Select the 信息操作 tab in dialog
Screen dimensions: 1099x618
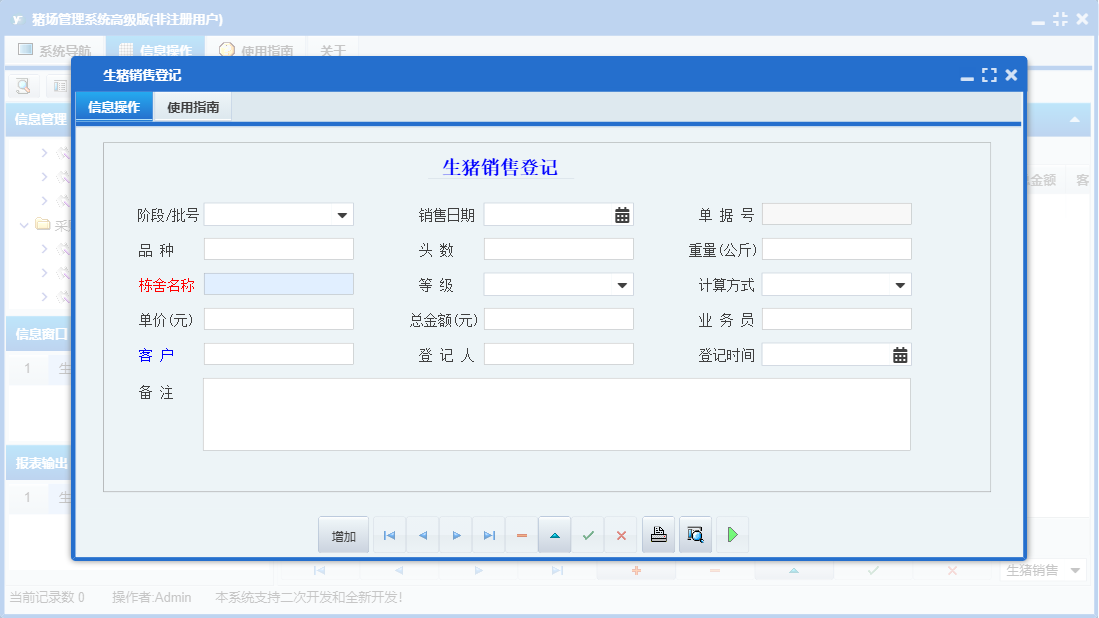coord(114,107)
